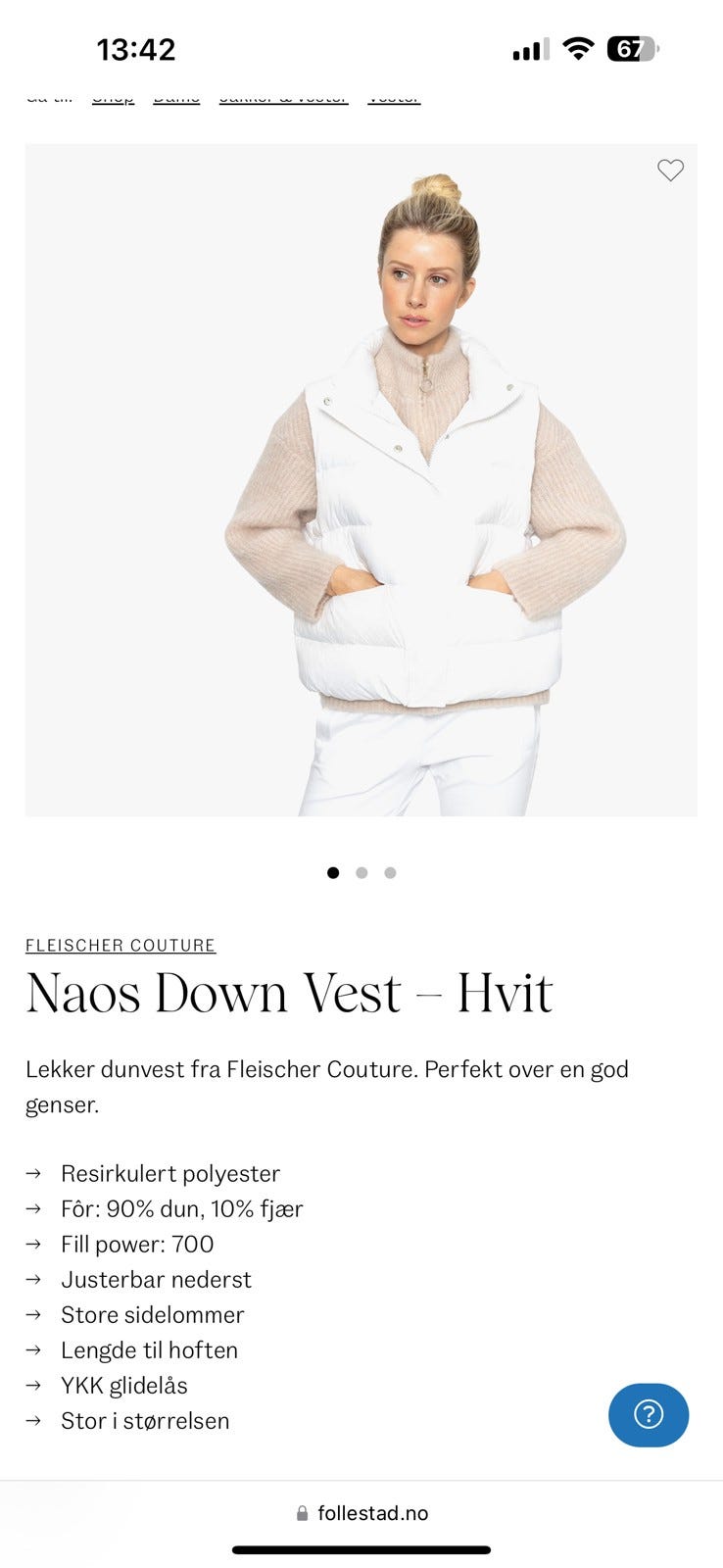Tap the battery indicator showing 67

633,48
